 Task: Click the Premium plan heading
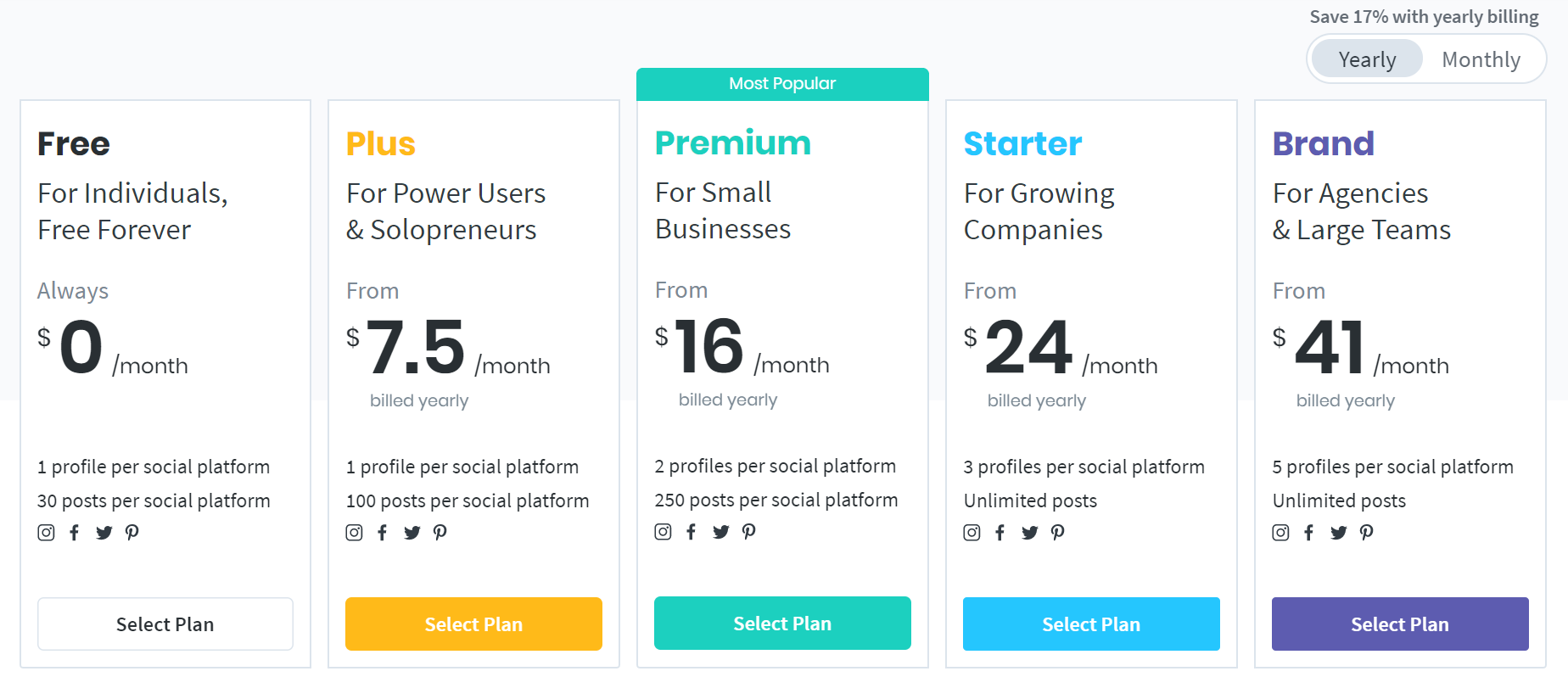pyautogui.click(x=733, y=143)
